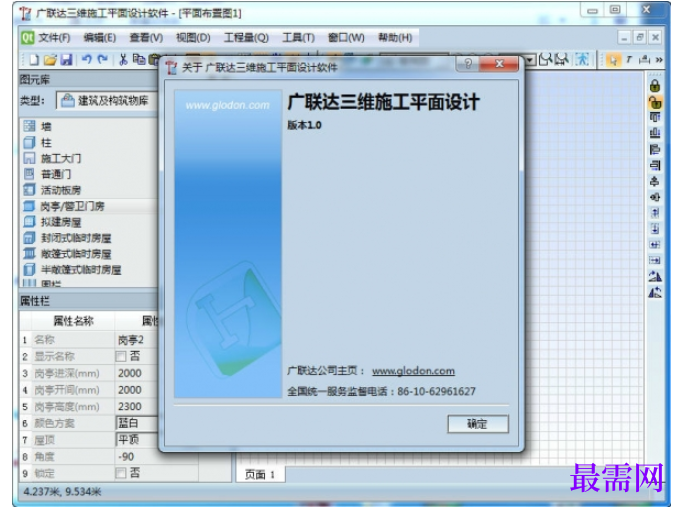Click the 名称 value 岗亭2
682x509 pixels.
tap(131, 340)
